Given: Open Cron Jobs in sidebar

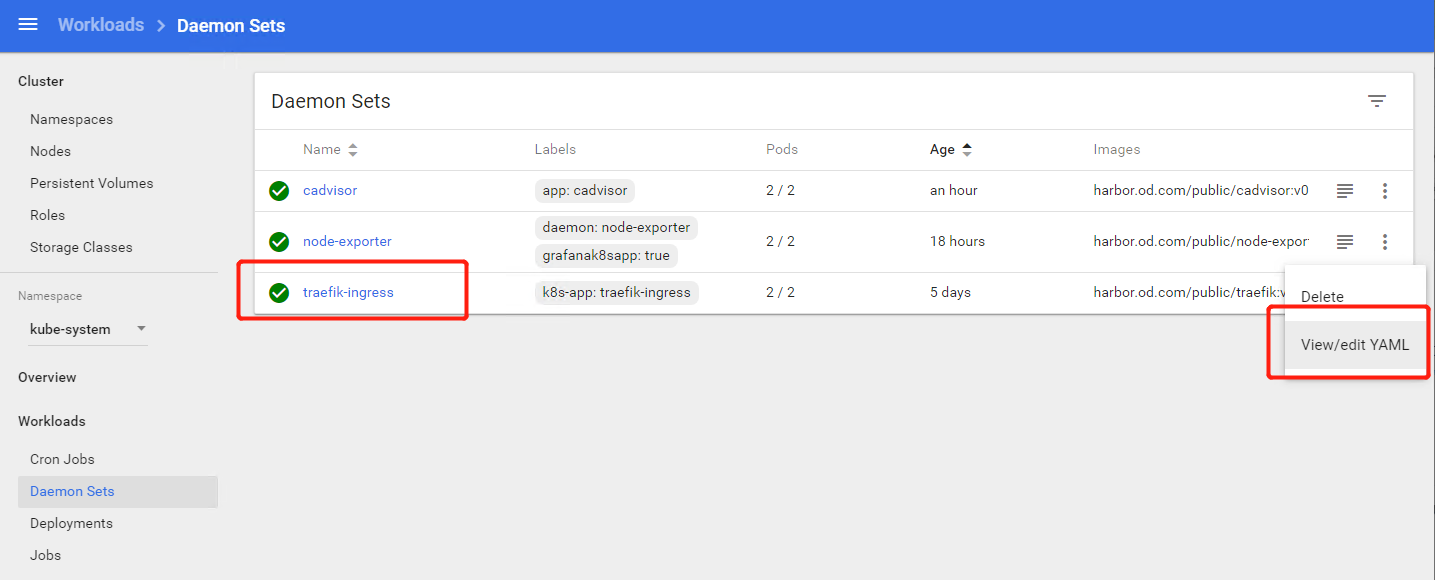Looking at the screenshot, I should [x=62, y=459].
